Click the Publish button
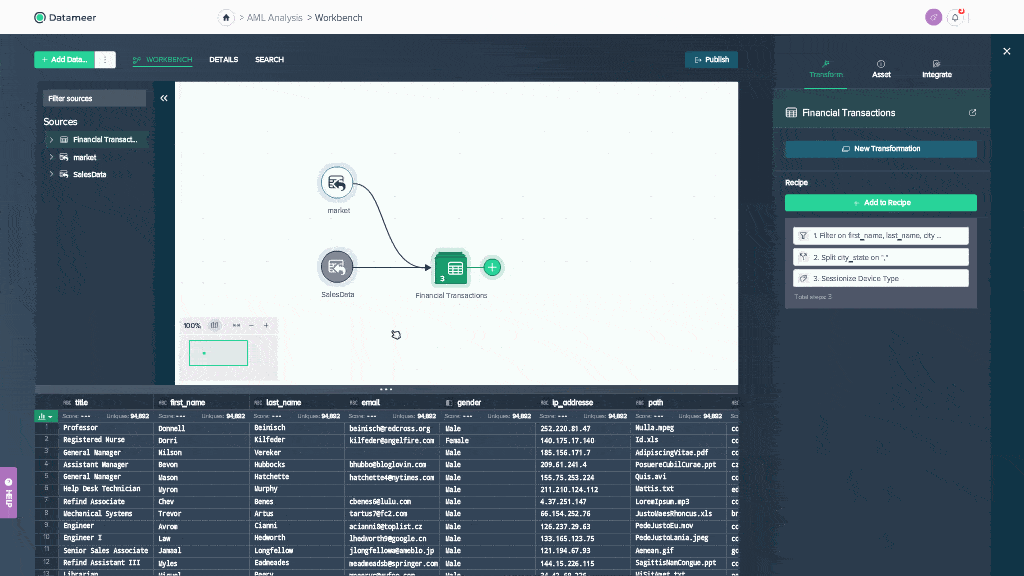 click(x=711, y=59)
